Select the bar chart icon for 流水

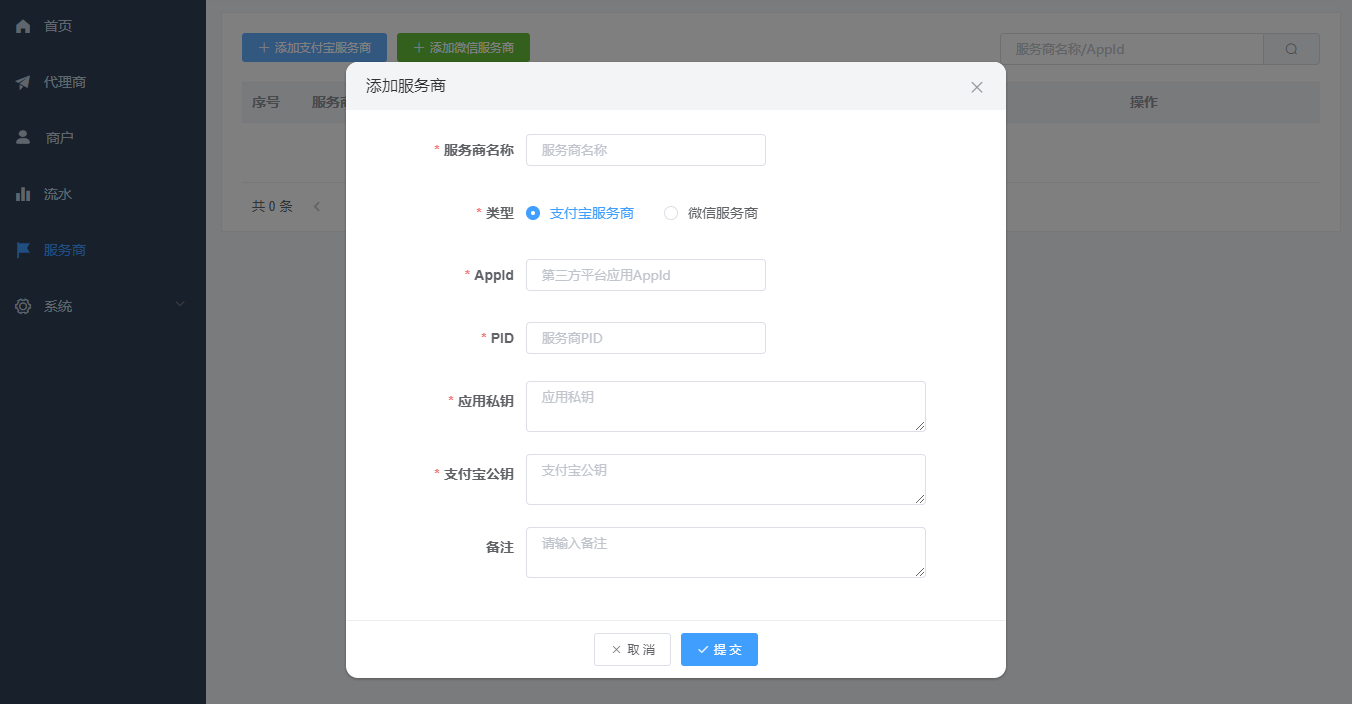click(x=23, y=194)
